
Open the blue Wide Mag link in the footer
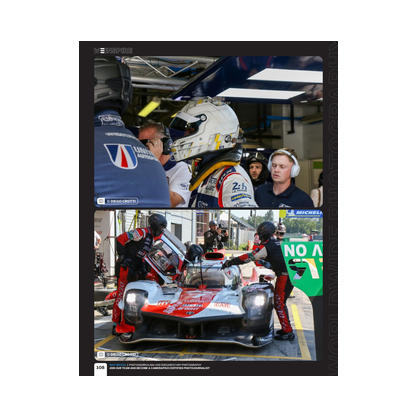click(x=116, y=365)
